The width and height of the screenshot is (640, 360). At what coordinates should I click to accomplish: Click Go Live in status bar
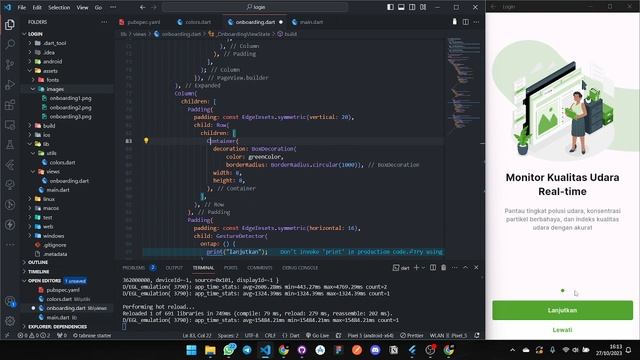coord(318,336)
